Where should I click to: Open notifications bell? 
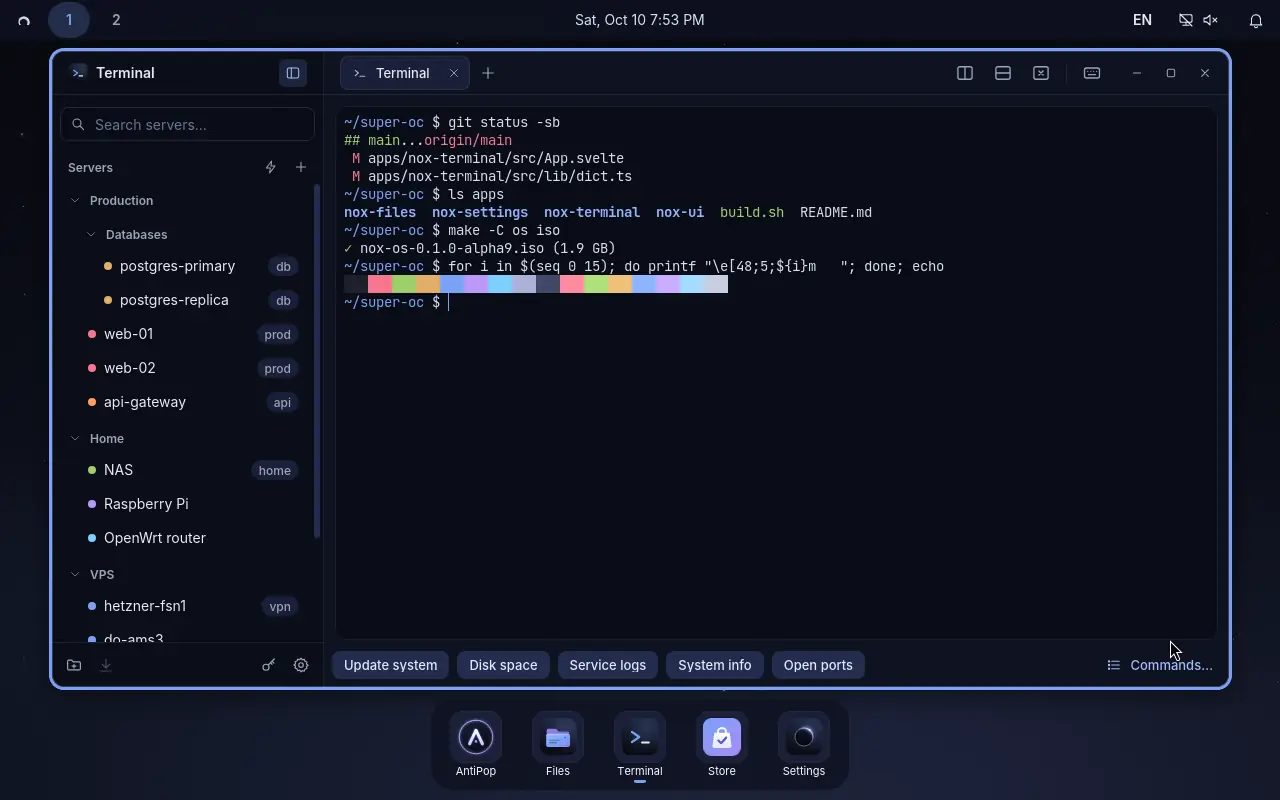pos(1256,20)
